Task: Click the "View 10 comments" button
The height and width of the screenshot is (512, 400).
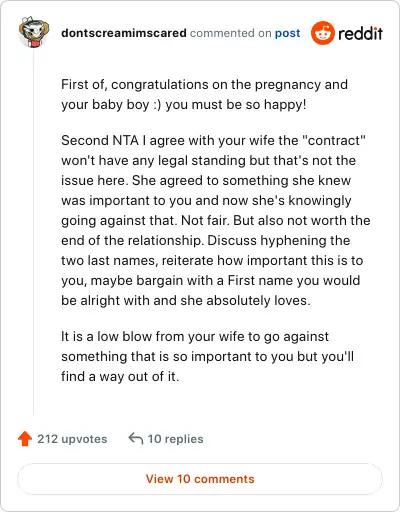Action: [200, 479]
